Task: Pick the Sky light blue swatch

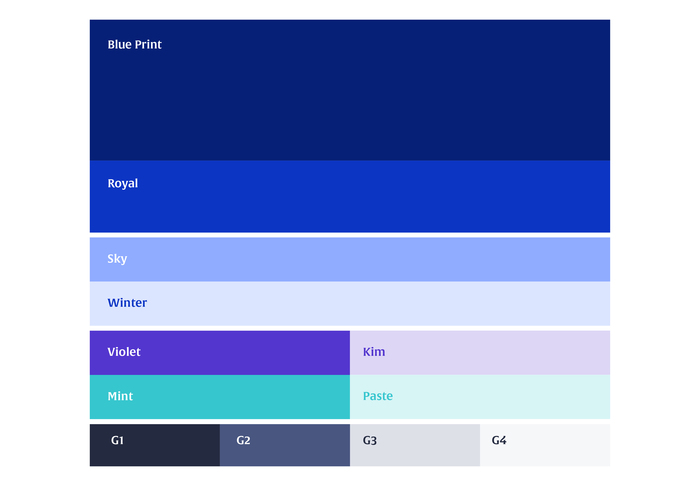Action: point(349,259)
